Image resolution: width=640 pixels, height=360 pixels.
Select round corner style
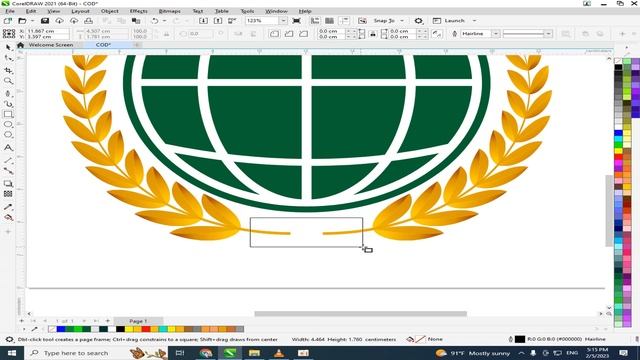click(274, 34)
